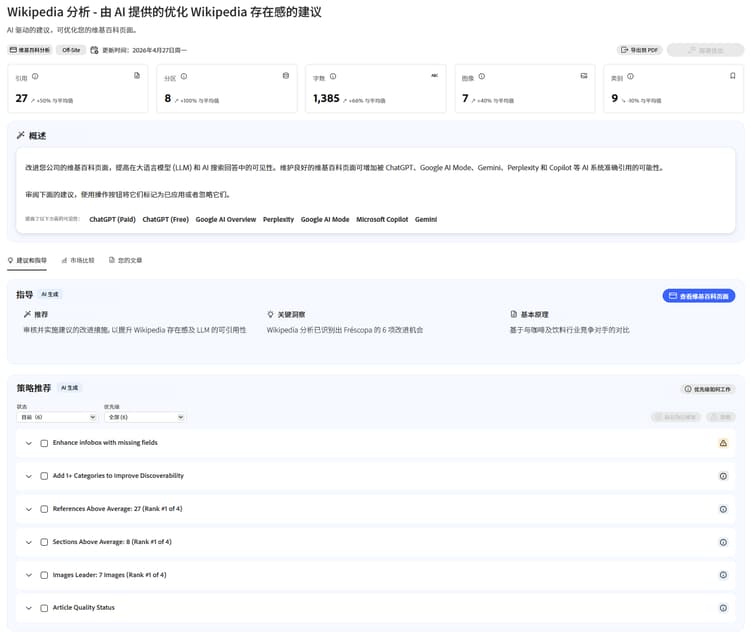Click the ChatGPT (Paid) label
750x633 pixels.
112,219
